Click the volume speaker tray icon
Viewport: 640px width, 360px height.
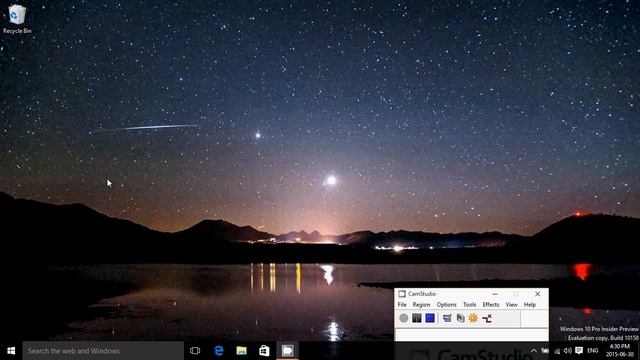(567, 351)
